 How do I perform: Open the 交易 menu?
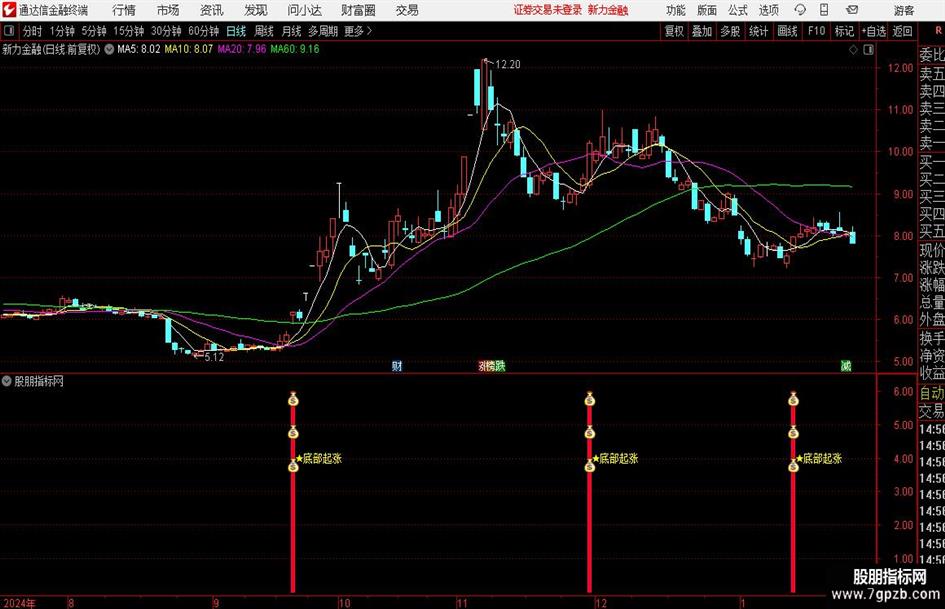click(407, 10)
